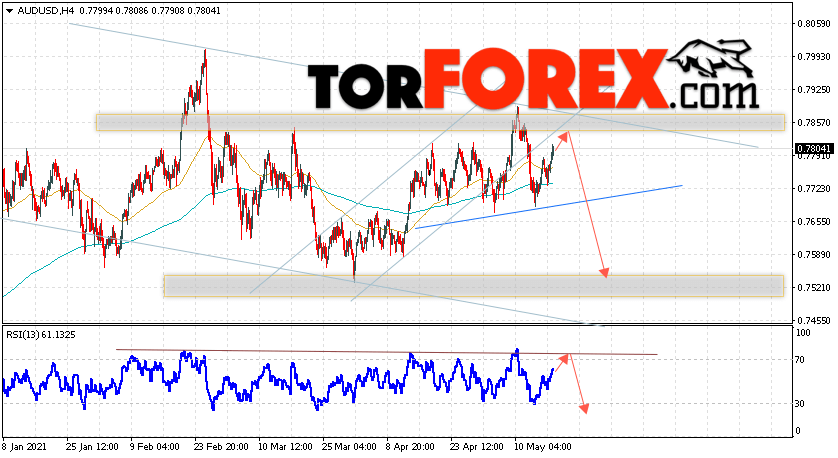
Task: Click the 10 May 04:00 date label
Action: [542, 447]
